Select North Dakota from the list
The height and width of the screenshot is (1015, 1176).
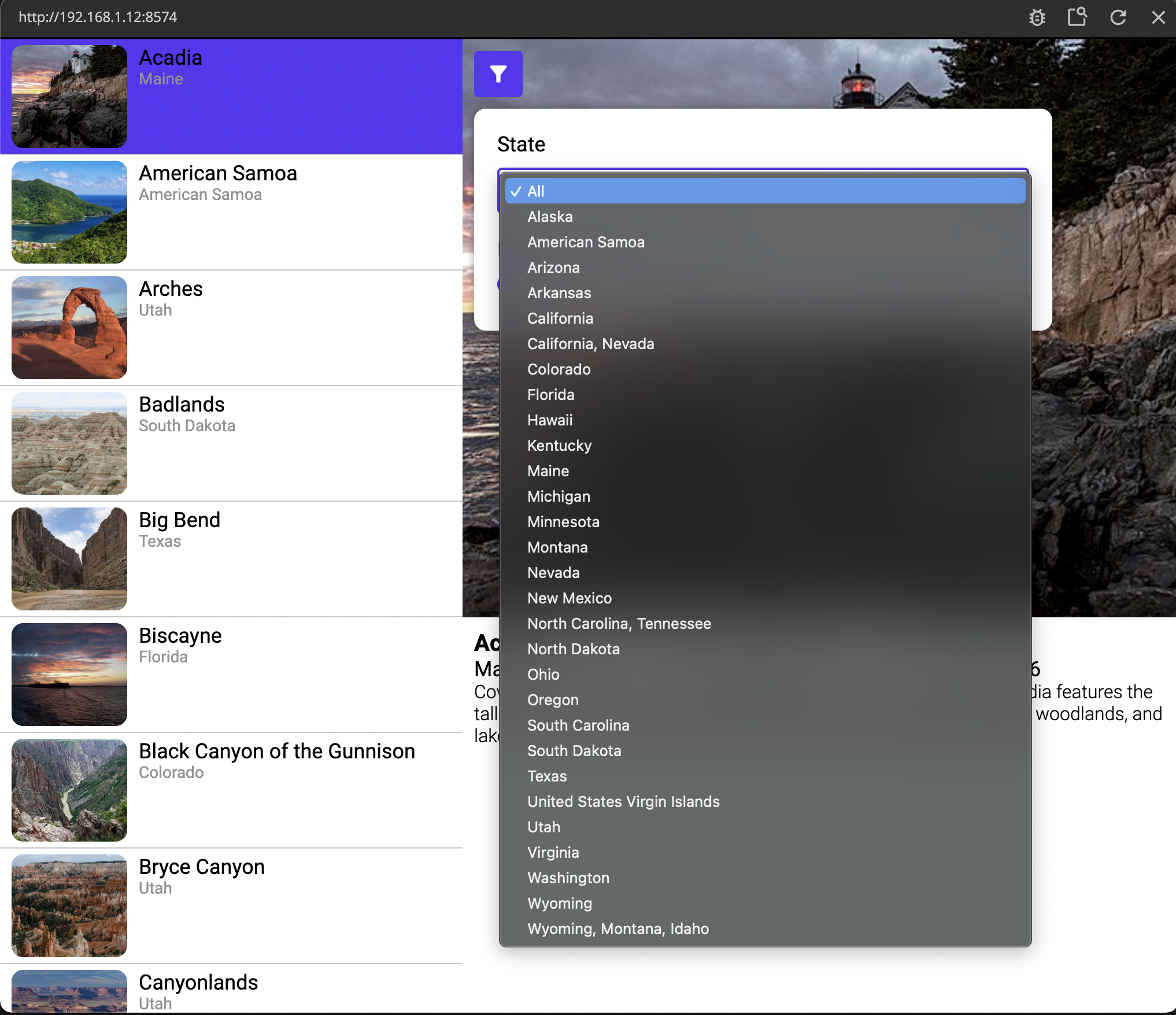pyautogui.click(x=765, y=649)
